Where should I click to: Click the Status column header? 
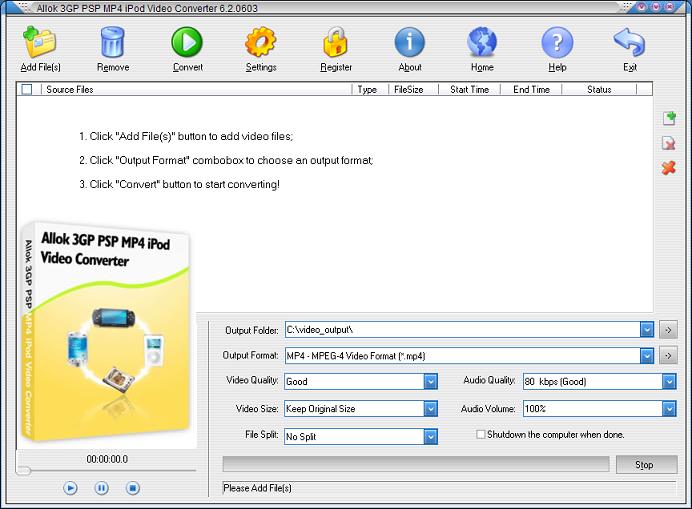(599, 89)
